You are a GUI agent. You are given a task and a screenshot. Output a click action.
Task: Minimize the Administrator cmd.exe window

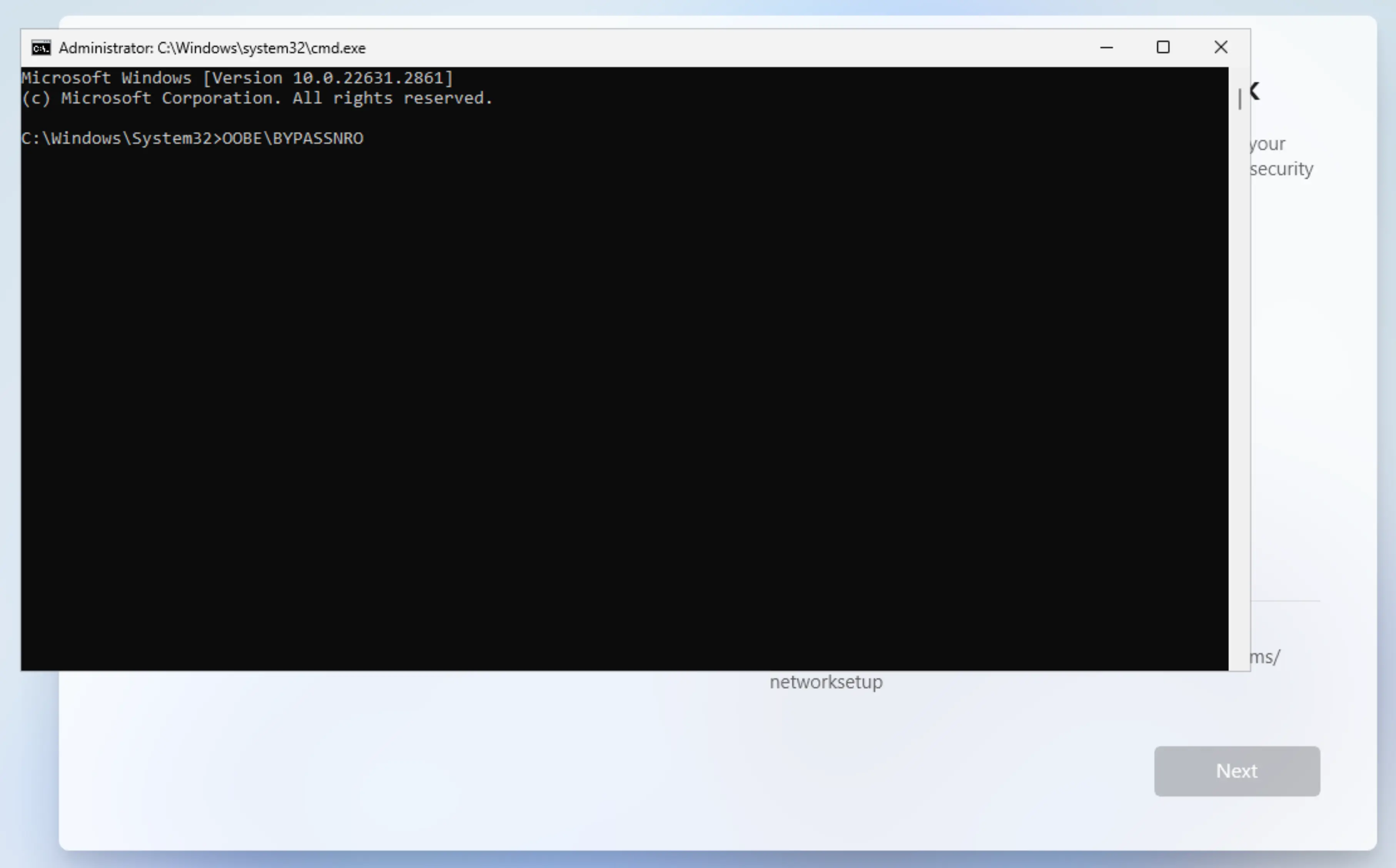click(x=1106, y=48)
